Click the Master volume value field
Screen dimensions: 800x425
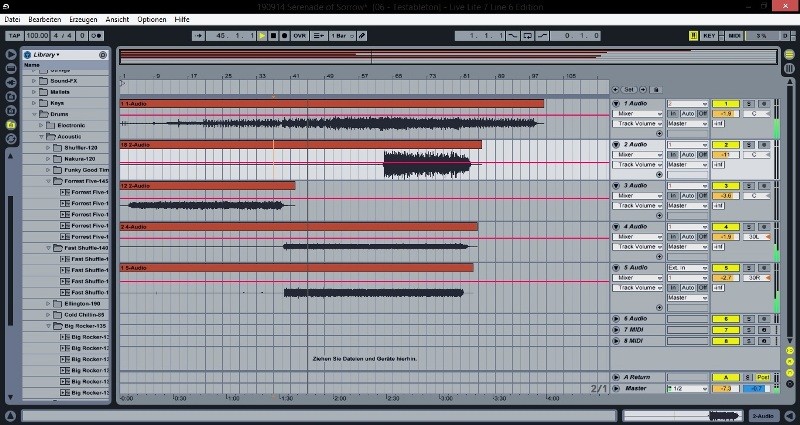725,389
